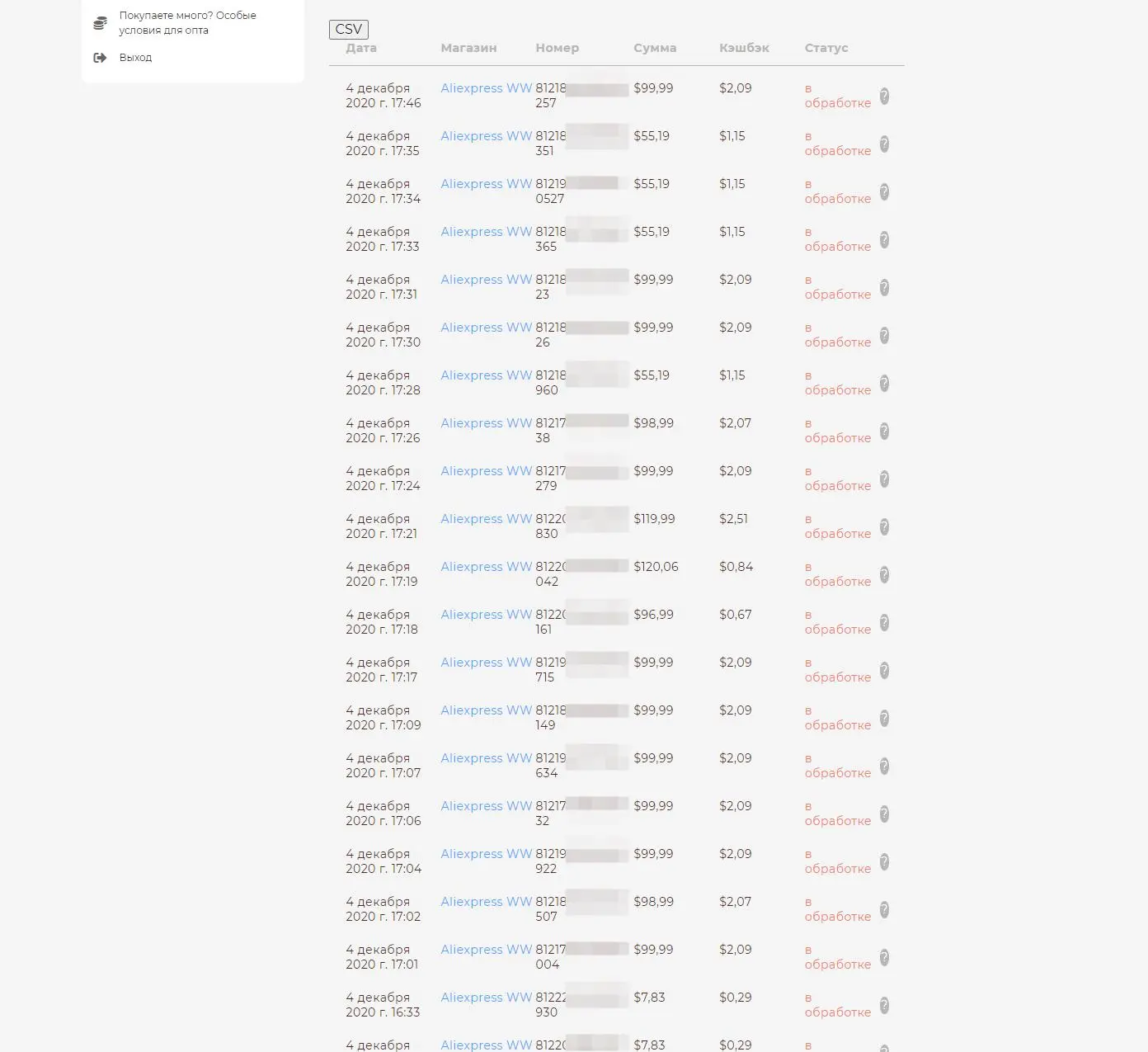Image resolution: width=1148 pixels, height=1052 pixels.
Task: Click the Дата column header
Action: coord(361,48)
